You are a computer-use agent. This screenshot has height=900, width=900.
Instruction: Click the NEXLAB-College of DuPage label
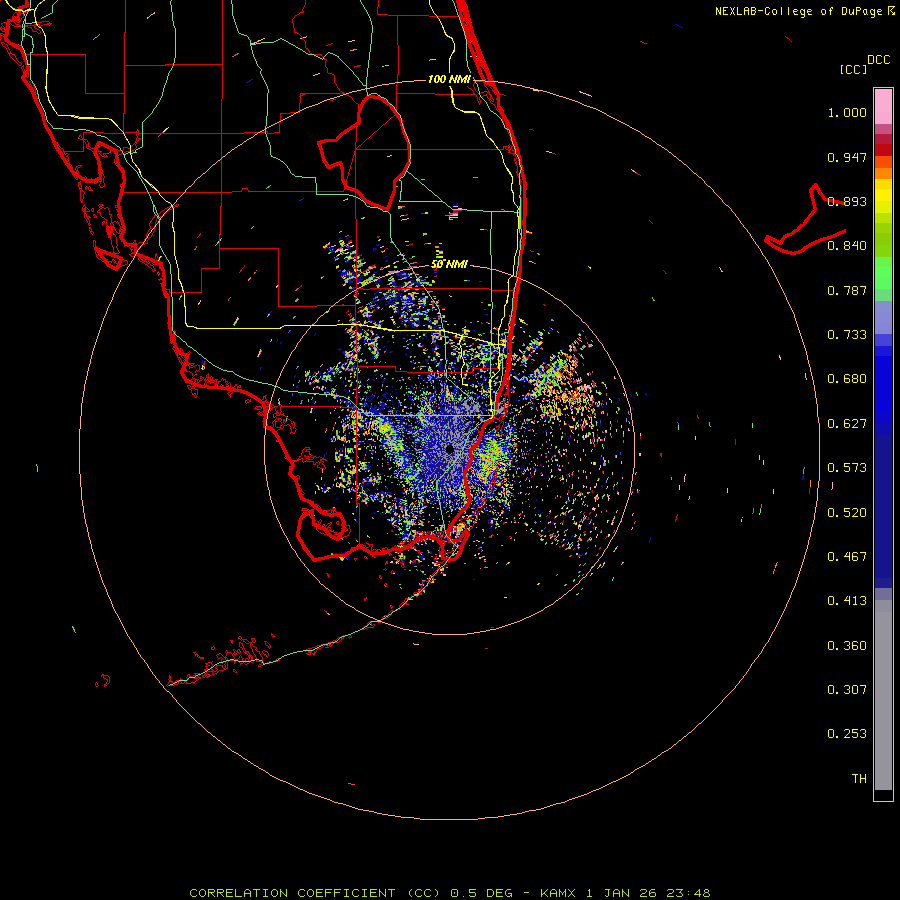point(798,11)
